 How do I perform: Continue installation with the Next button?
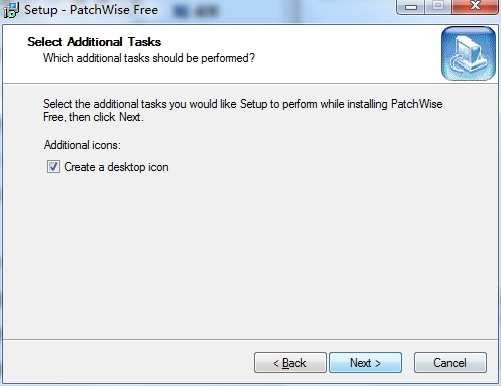click(x=365, y=362)
